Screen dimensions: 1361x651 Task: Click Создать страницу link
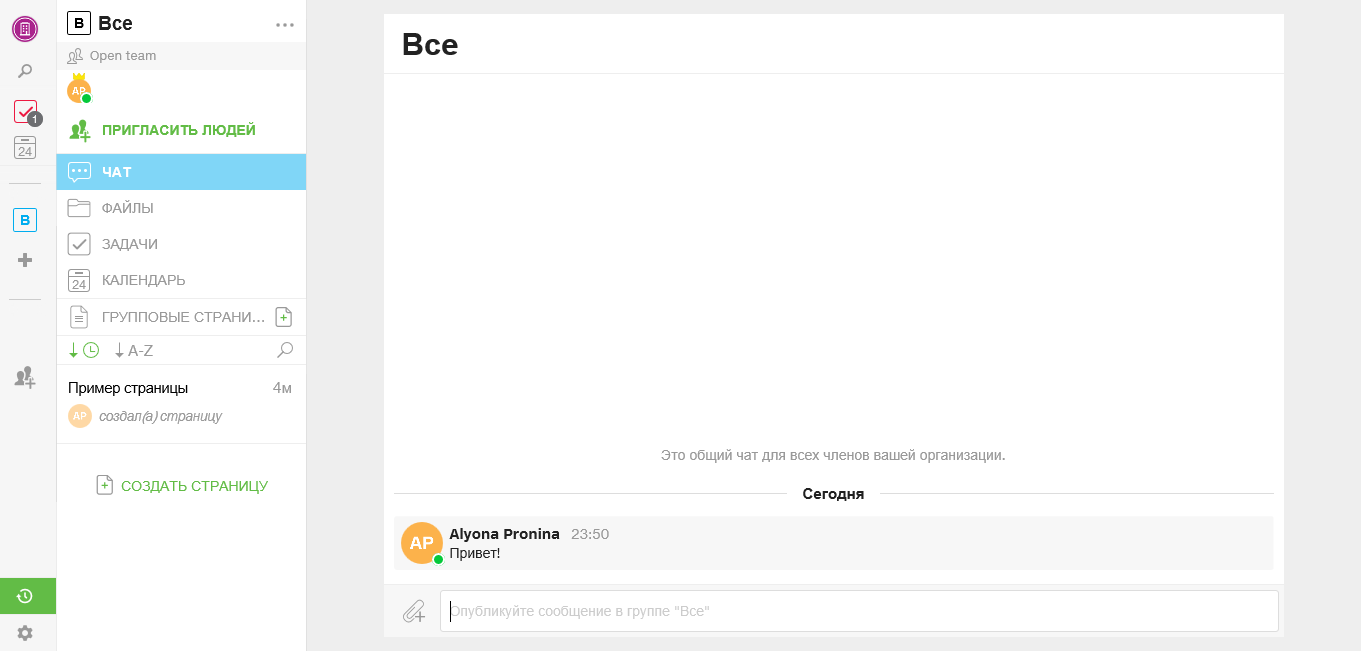coord(193,486)
